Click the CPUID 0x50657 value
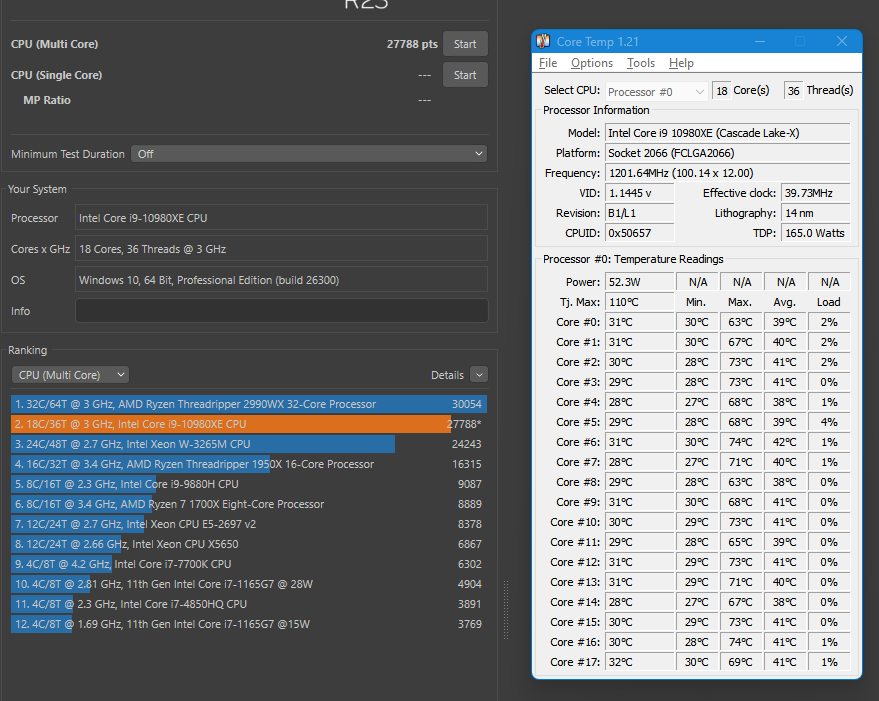The image size is (879, 701). click(640, 233)
